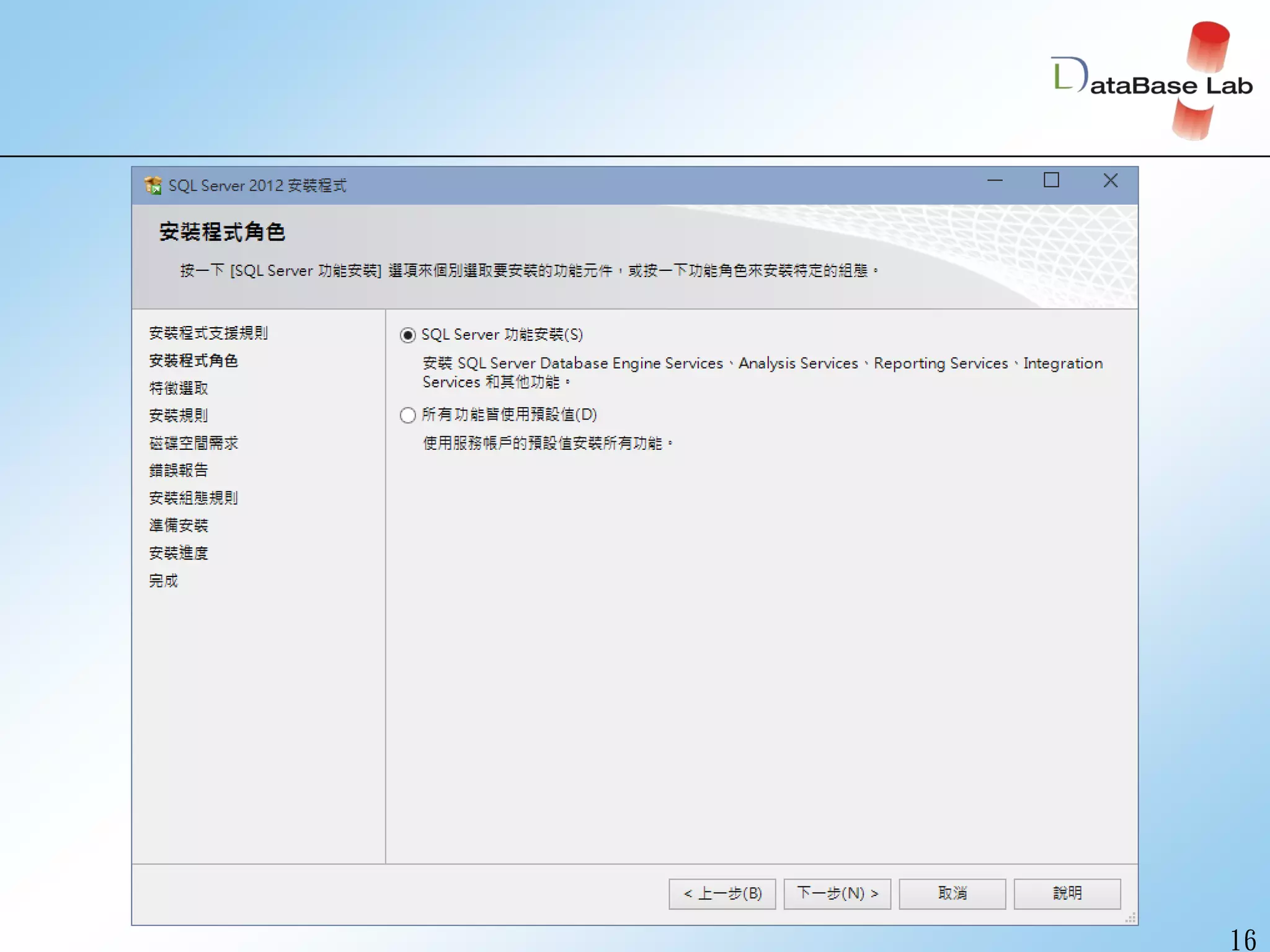Viewport: 1270px width, 952px height.
Task: Click the 磁碟空間需求 step in the sidebar
Action: point(193,443)
